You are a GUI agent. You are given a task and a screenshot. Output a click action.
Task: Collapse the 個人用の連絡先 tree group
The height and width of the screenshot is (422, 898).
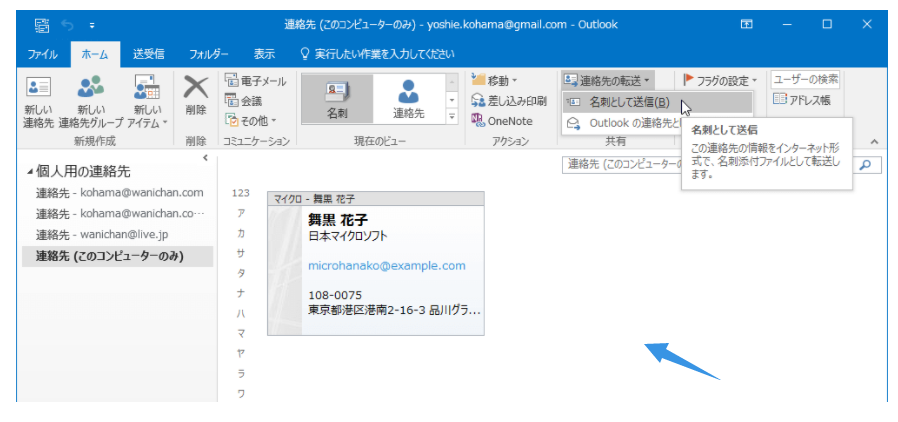click(x=30, y=172)
